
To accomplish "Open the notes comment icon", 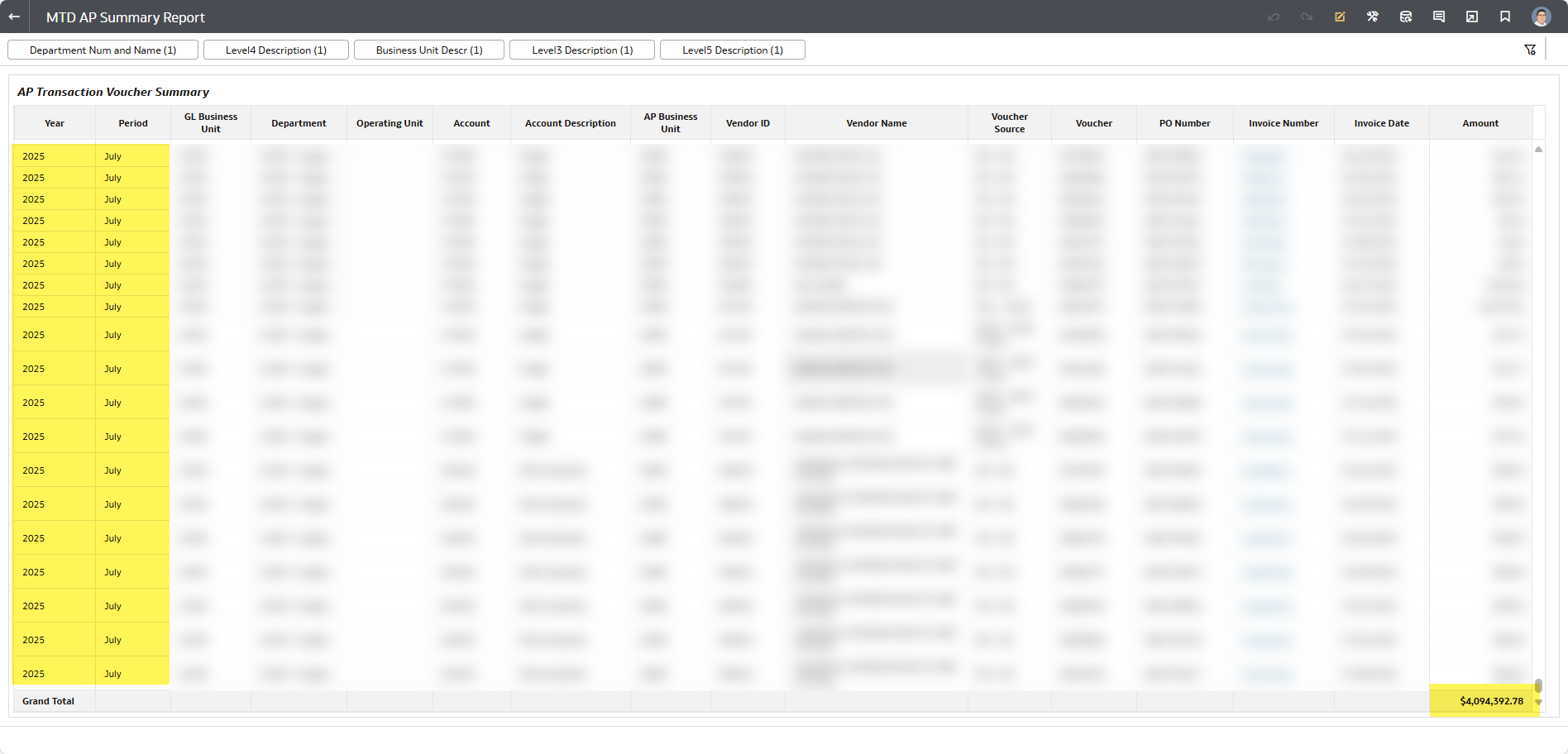I will pyautogui.click(x=1439, y=17).
